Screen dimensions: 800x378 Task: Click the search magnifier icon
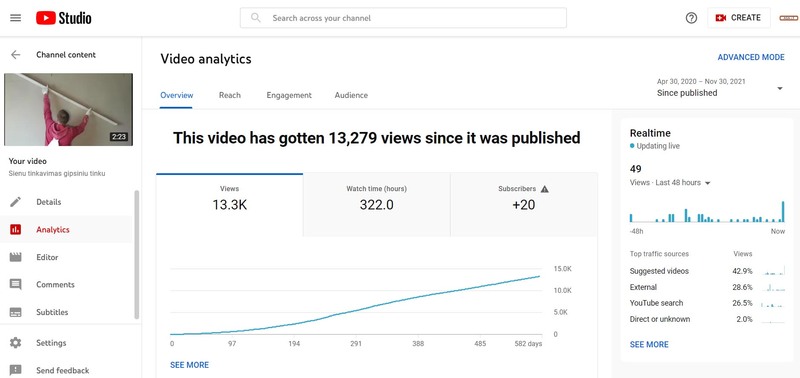tap(256, 18)
